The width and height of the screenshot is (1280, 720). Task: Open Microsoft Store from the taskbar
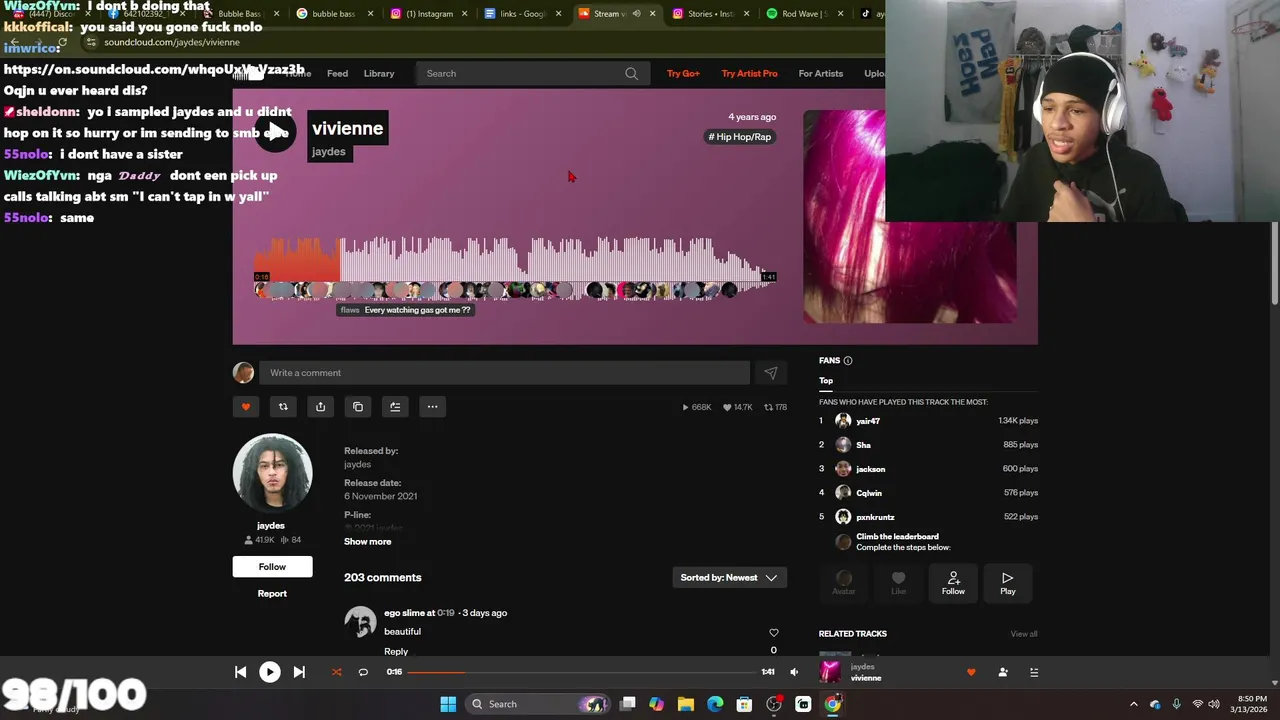(744, 704)
